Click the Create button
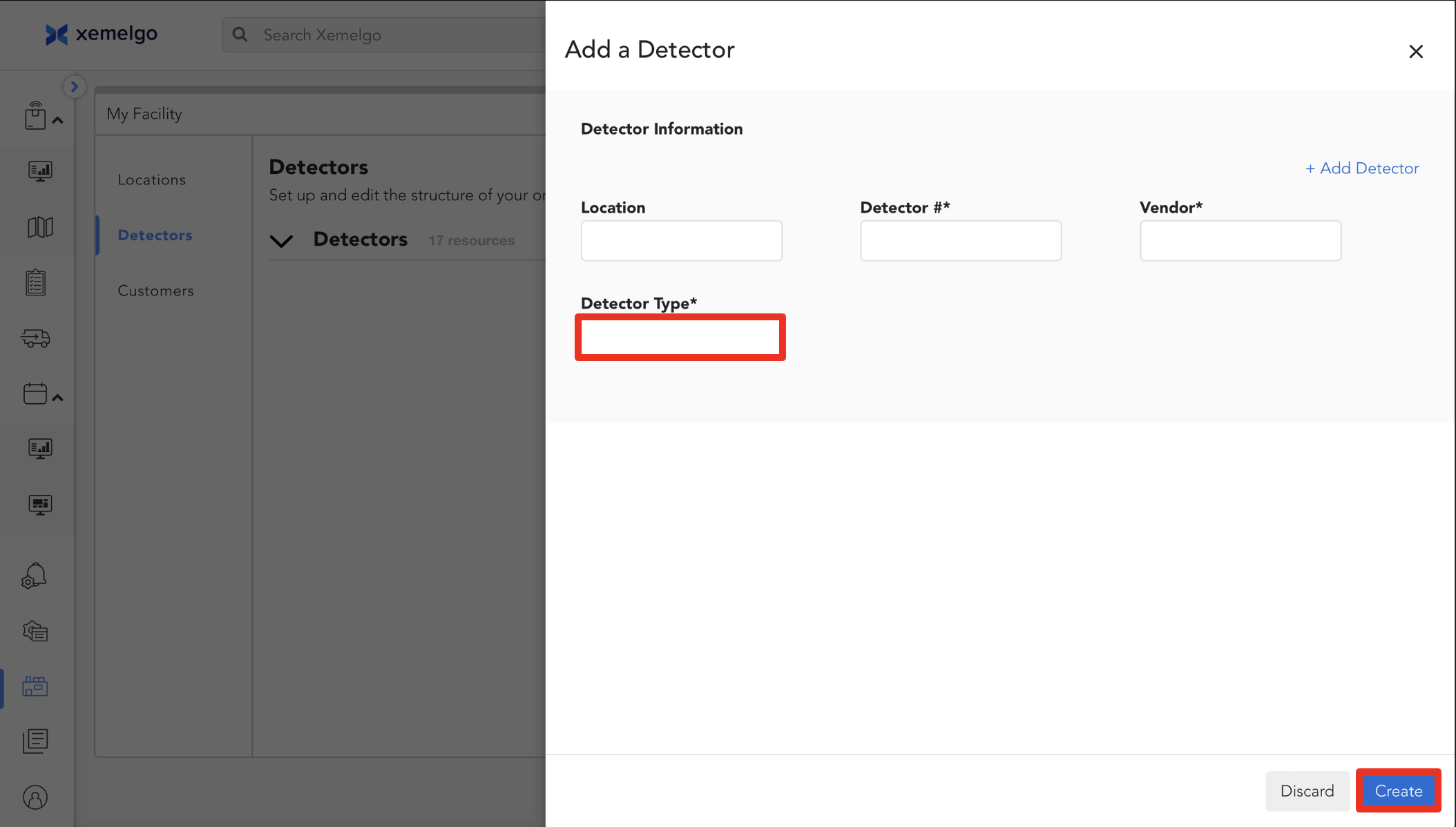Screen dimensions: 1456x827 click(1398, 791)
